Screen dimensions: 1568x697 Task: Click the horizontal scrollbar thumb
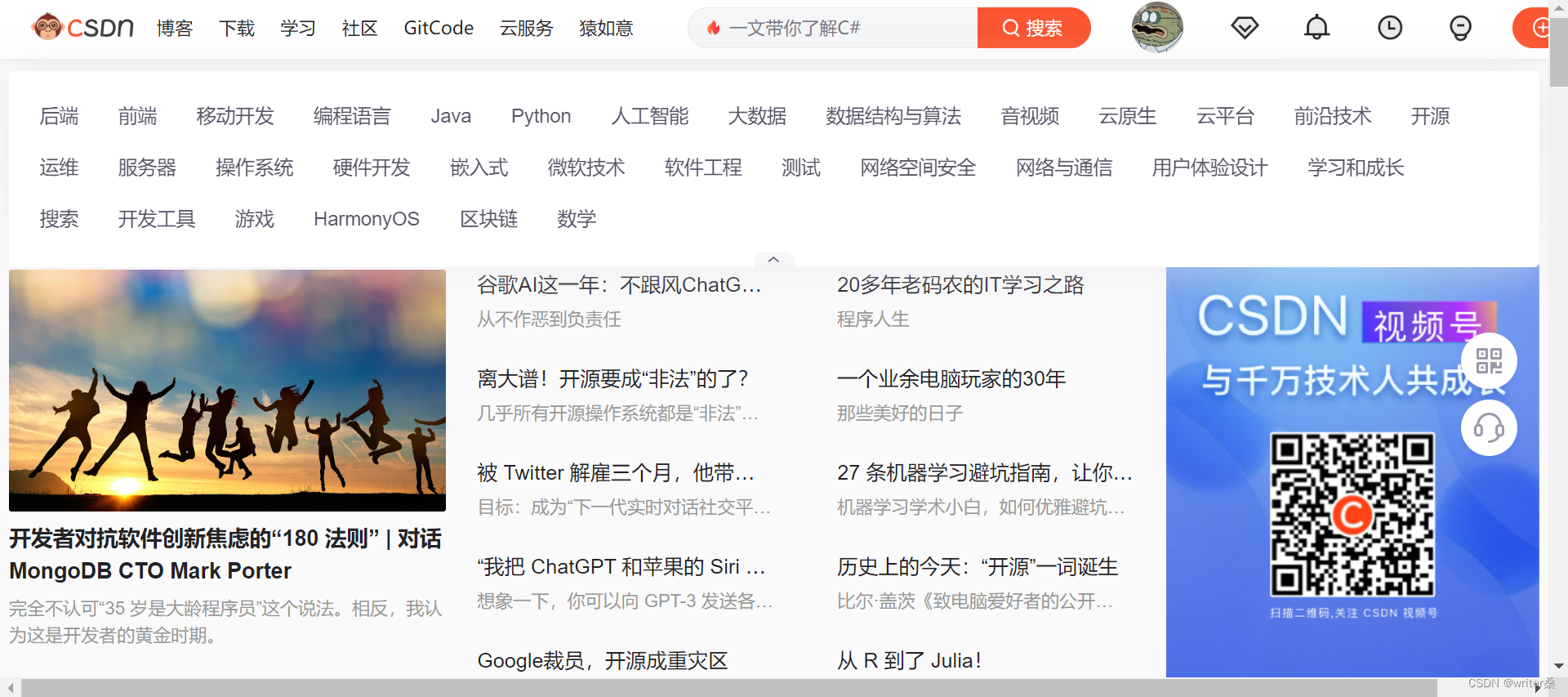[x=729, y=688]
